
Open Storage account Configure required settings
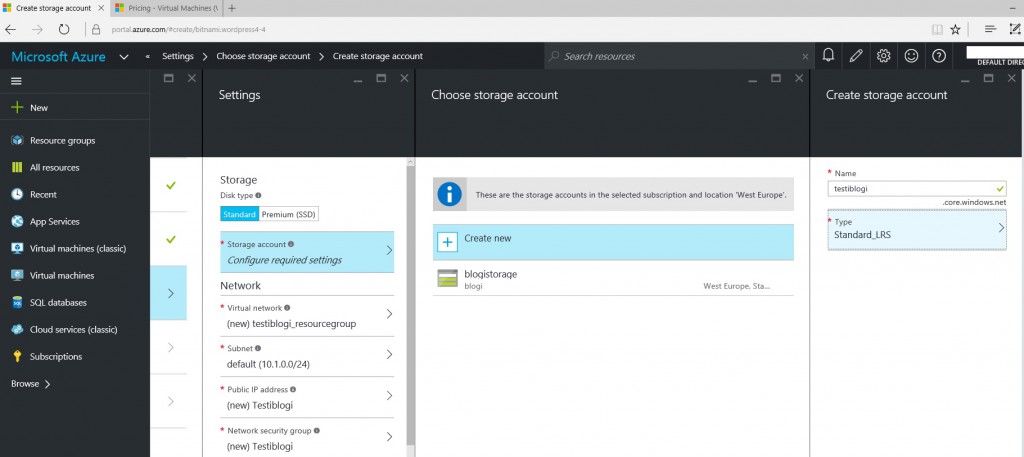307,252
